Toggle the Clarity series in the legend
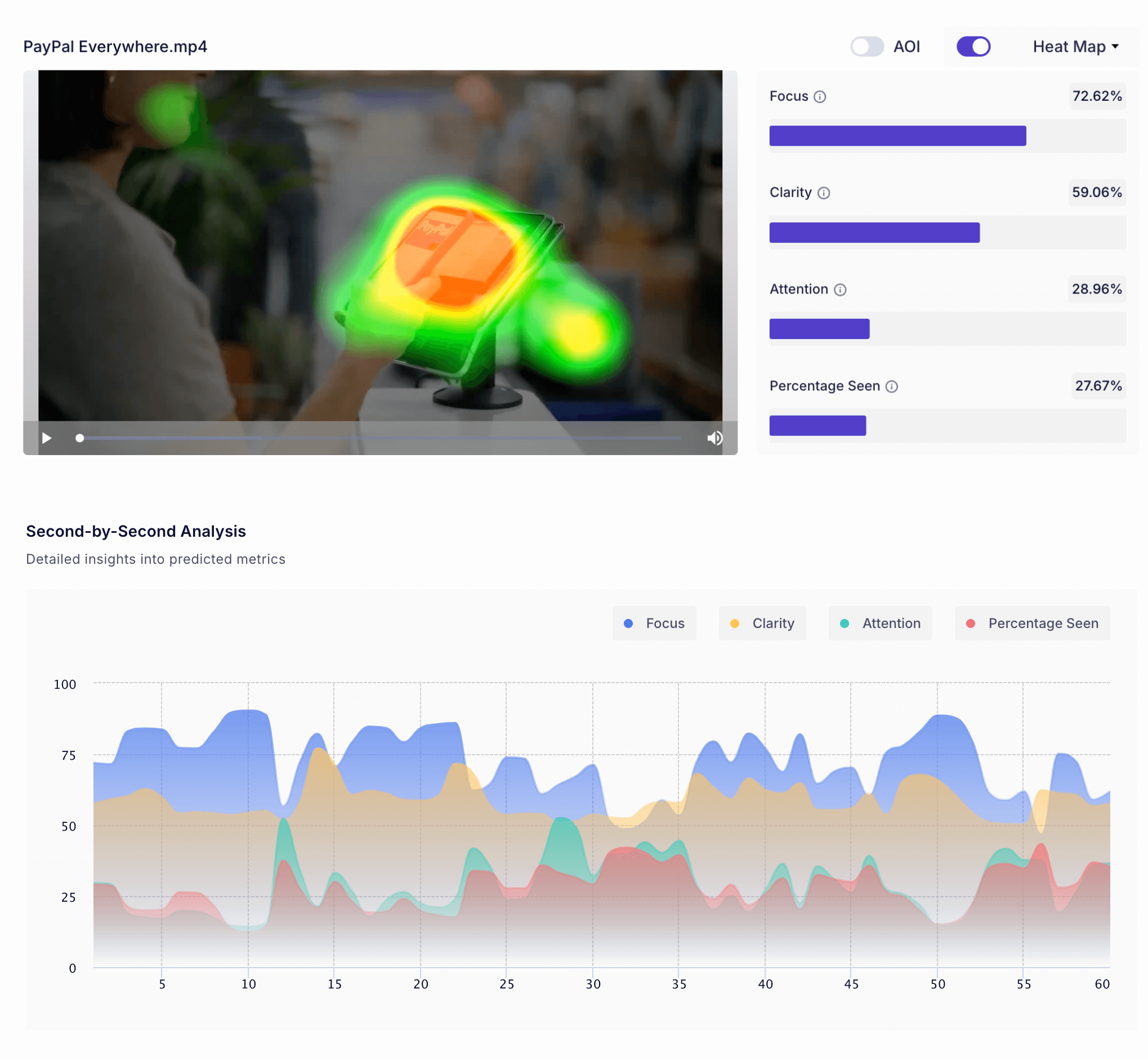 point(762,623)
